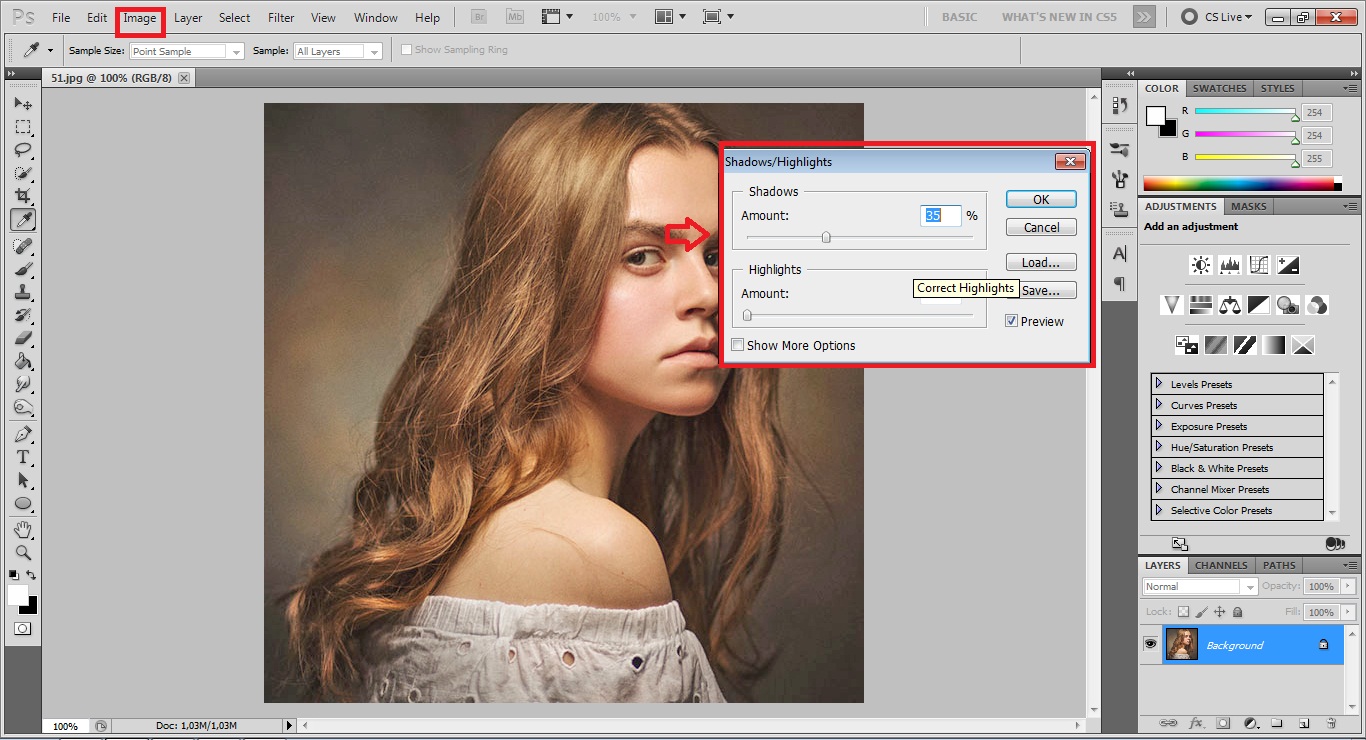The height and width of the screenshot is (740, 1366).
Task: Select the Horizontal Type tool
Action: 22,457
